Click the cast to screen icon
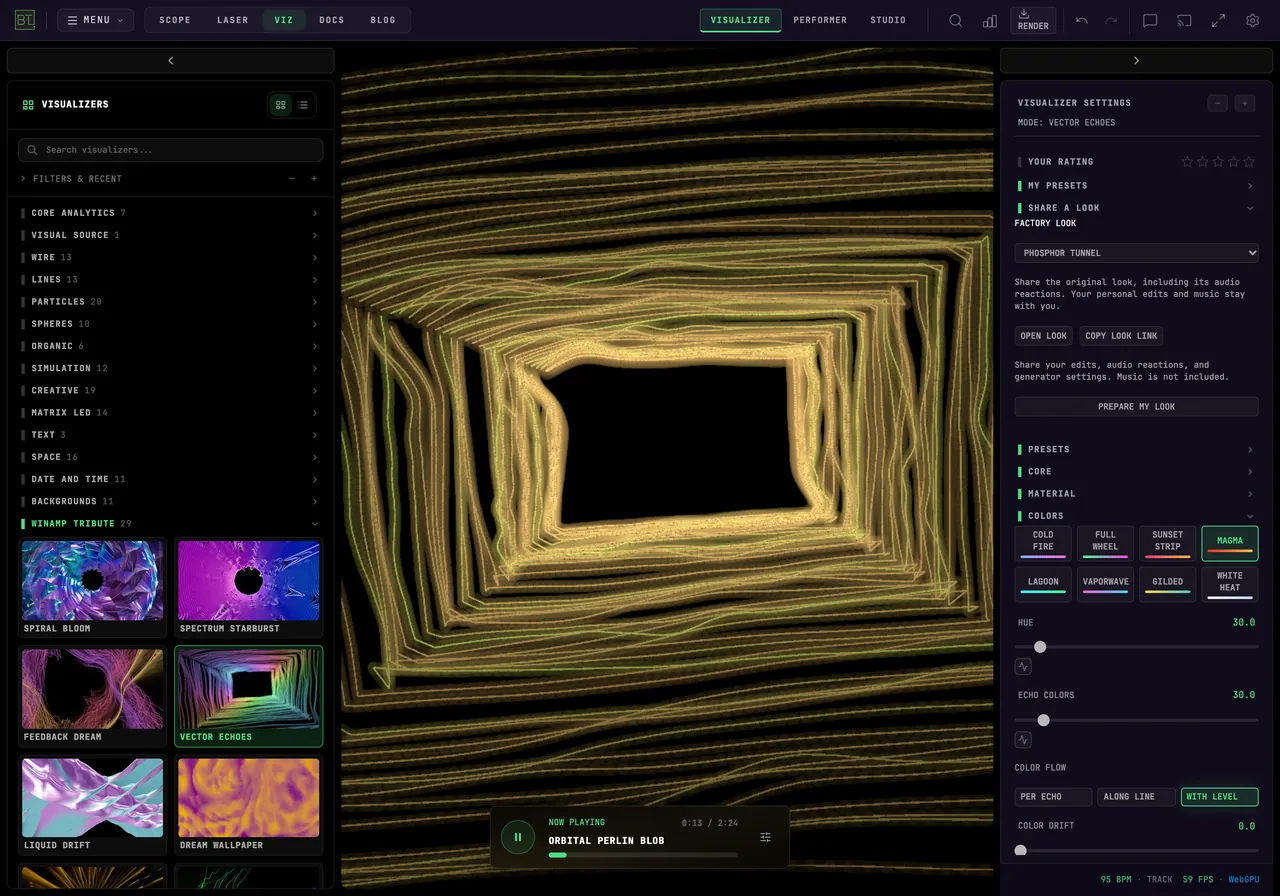 (x=1184, y=20)
